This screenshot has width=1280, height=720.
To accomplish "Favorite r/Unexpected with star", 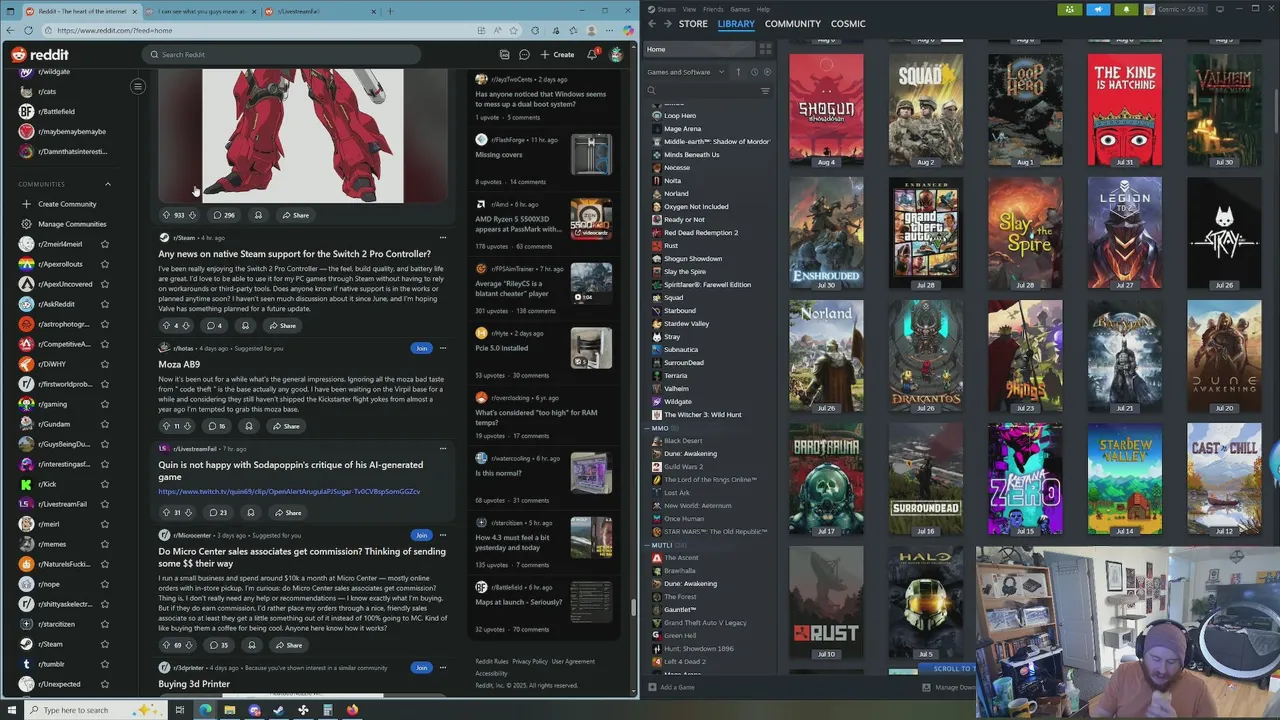I will [x=104, y=684].
